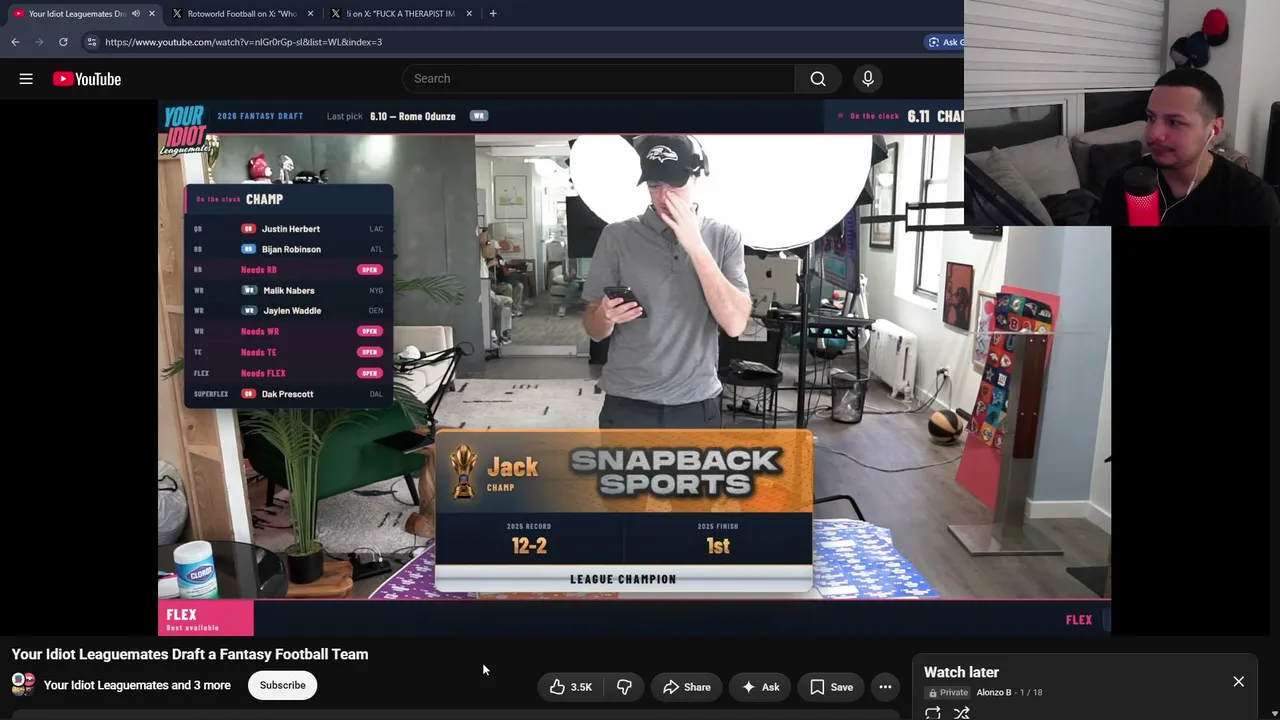Click the browser address bar URL
1280x720 pixels.
(243, 42)
